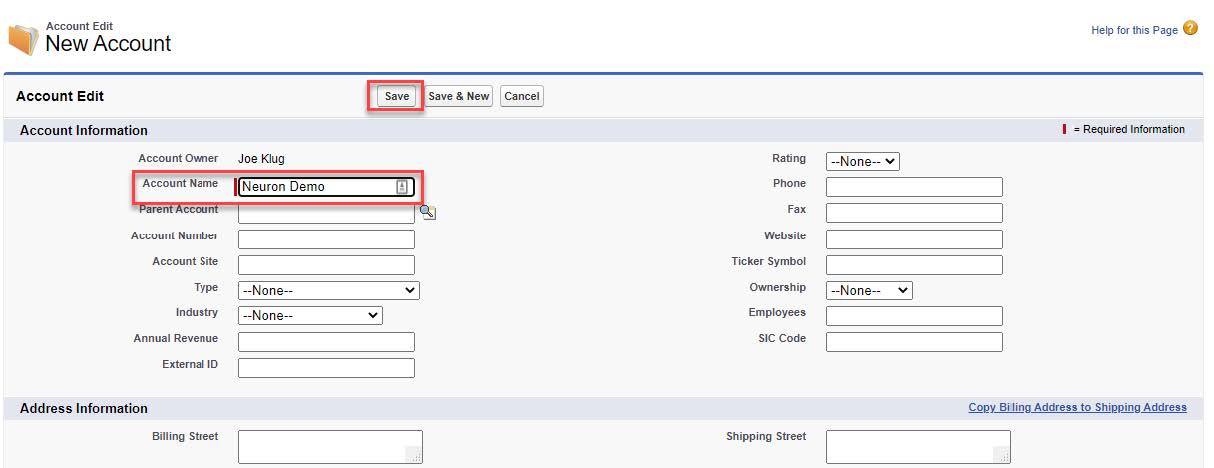
Task: Open the Help for this Page link
Action: 1134,31
